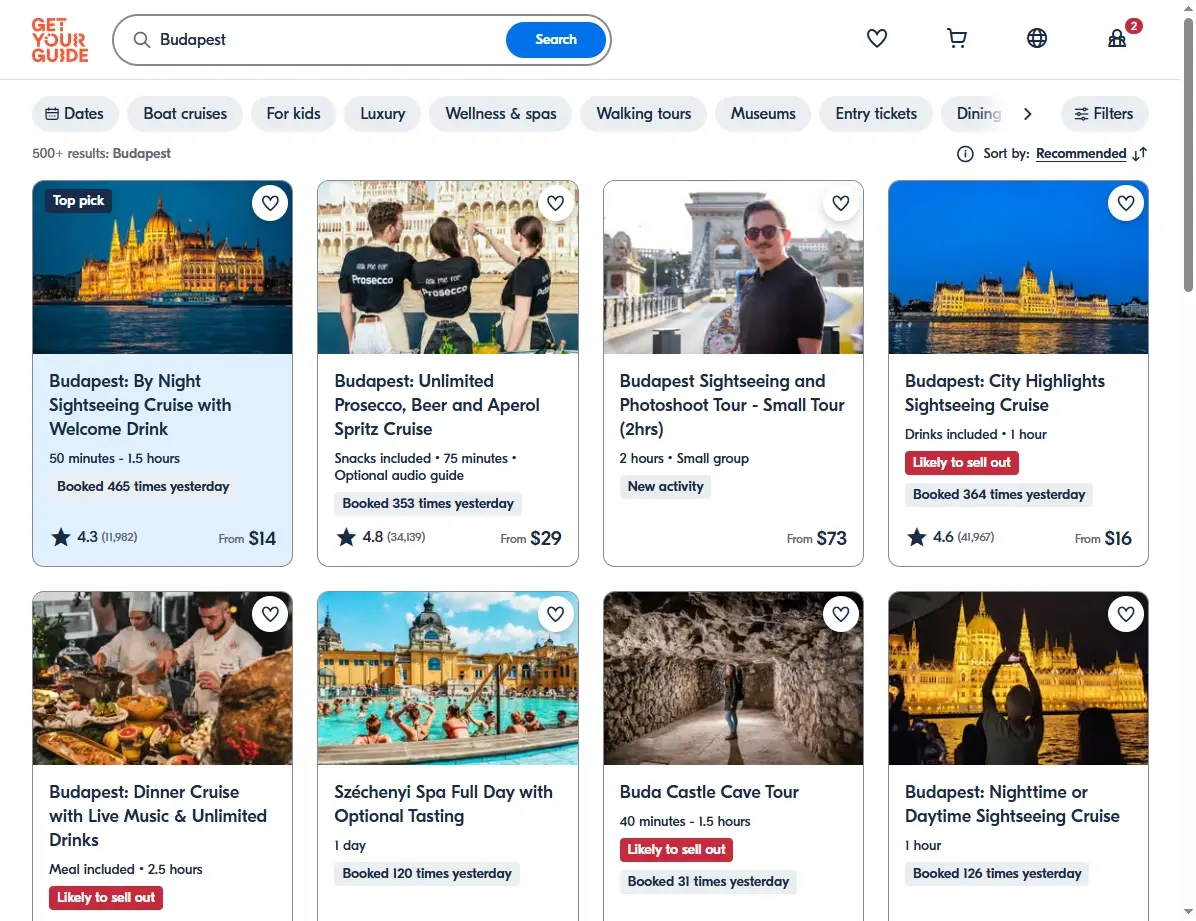The image size is (1196, 921).
Task: Click the 'From $16' price
Action: tap(1103, 538)
